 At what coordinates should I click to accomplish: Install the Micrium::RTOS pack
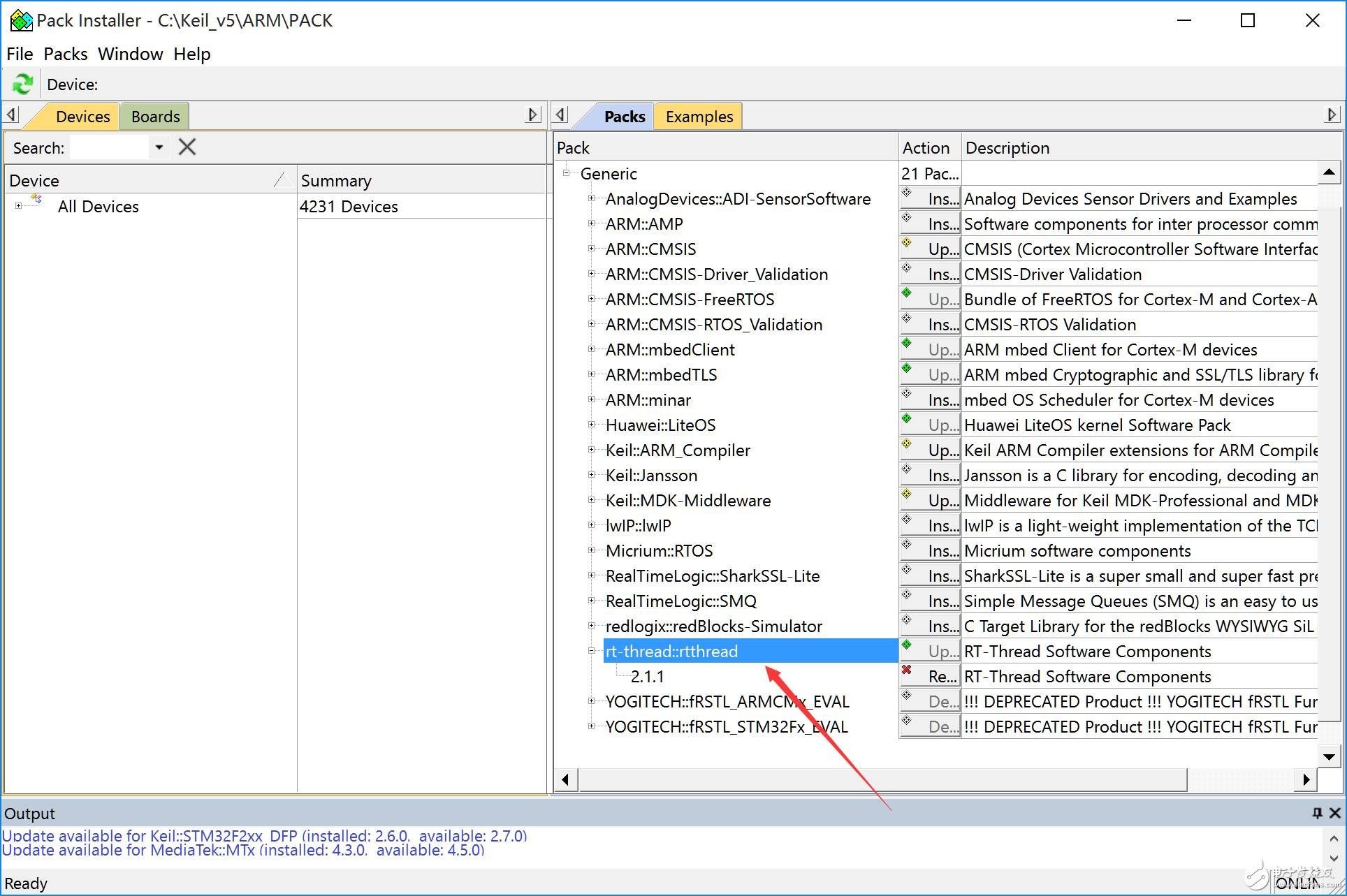click(x=931, y=551)
